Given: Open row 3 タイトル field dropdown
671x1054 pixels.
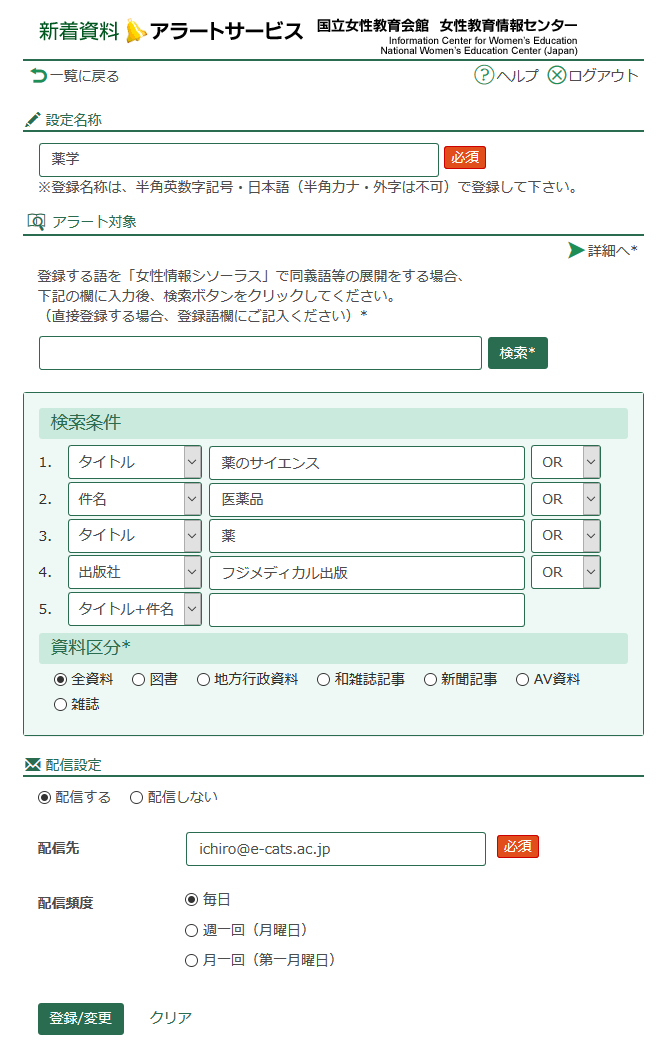Looking at the screenshot, I should 134,536.
